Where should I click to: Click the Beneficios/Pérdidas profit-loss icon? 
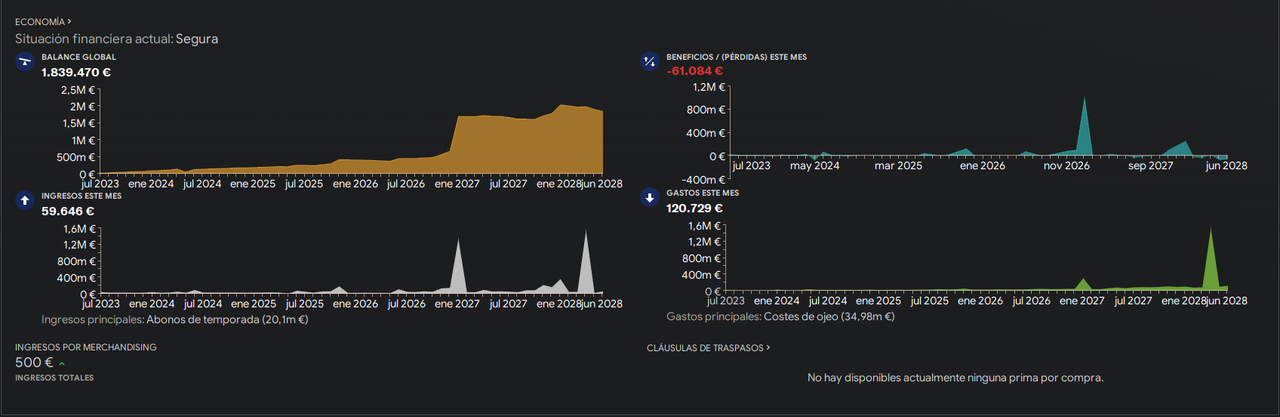click(649, 62)
